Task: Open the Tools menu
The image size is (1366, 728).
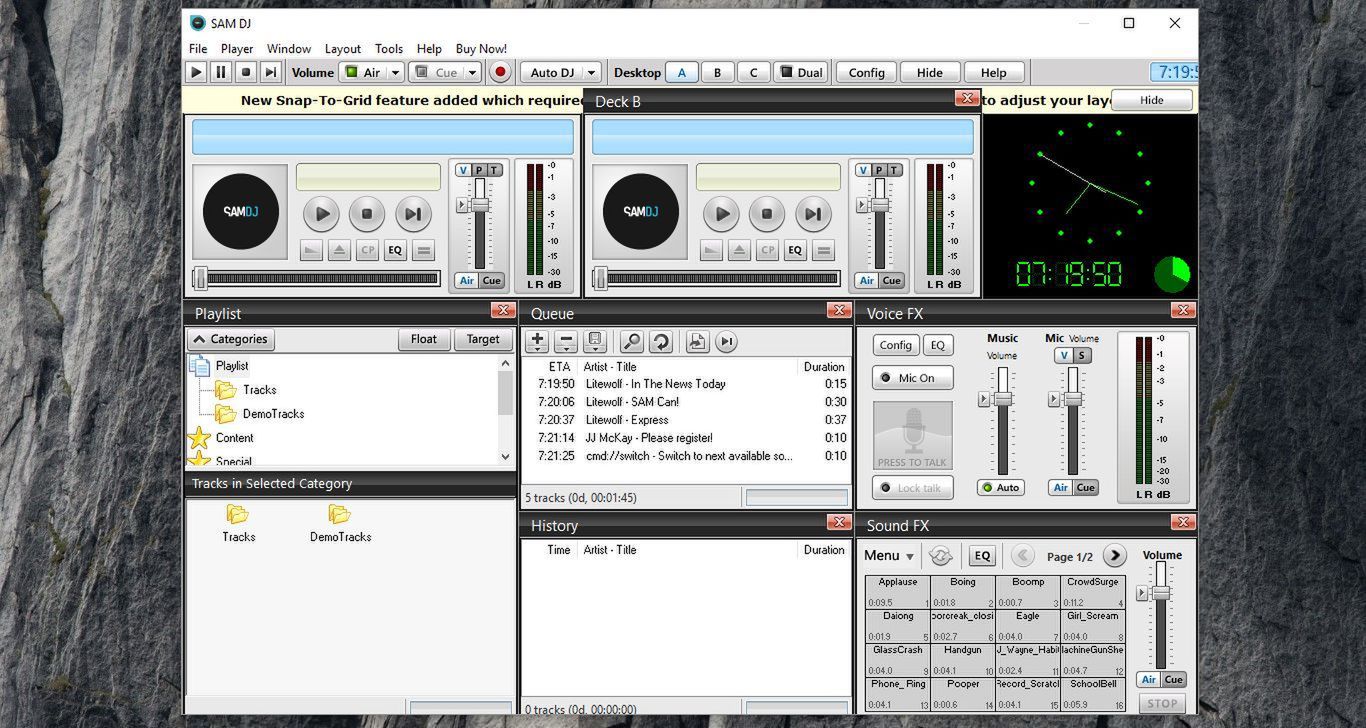Action: click(389, 48)
